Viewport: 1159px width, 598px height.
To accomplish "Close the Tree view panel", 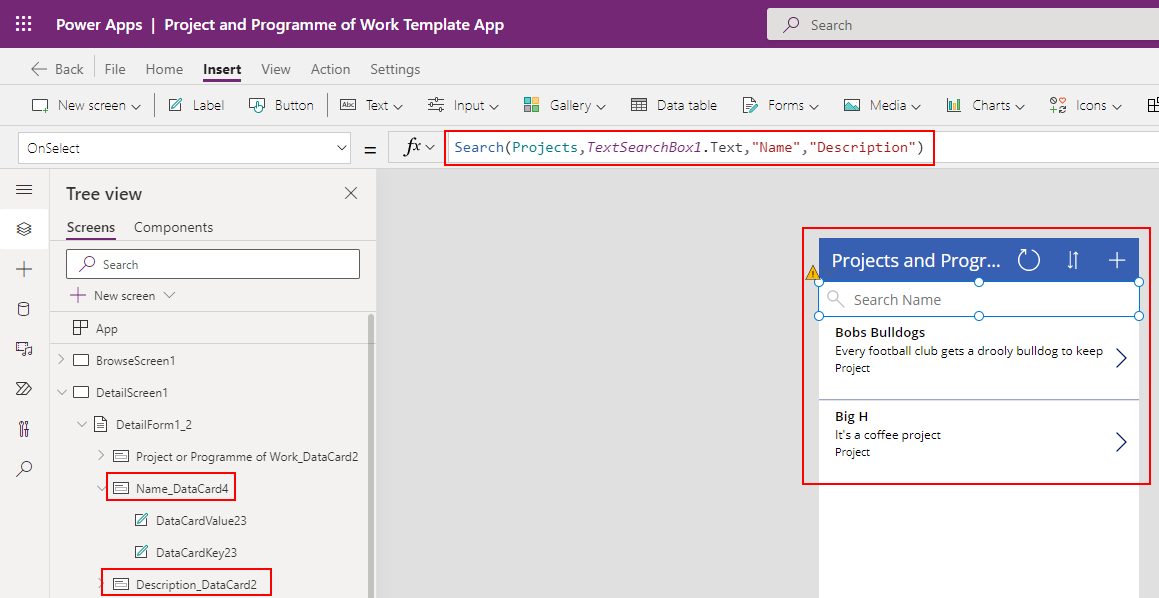I will pos(351,194).
